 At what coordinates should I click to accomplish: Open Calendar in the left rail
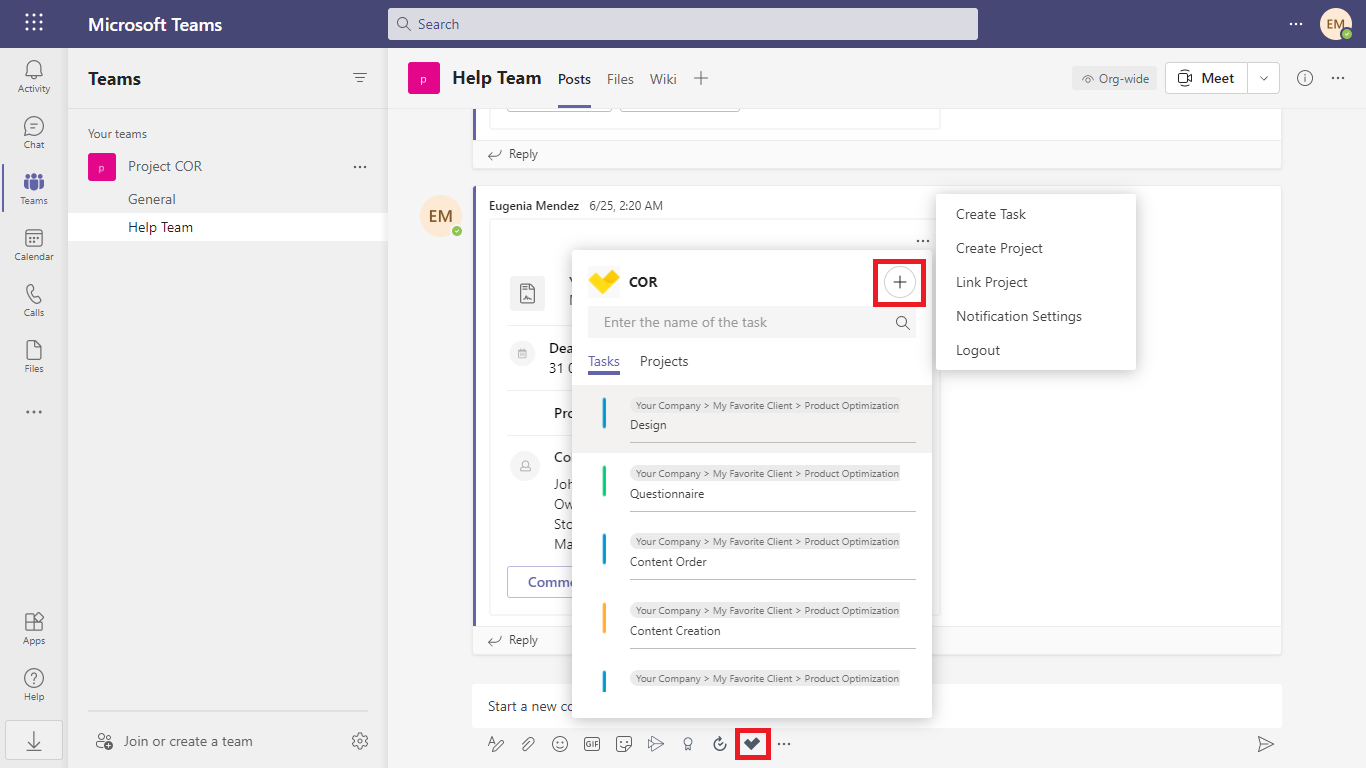click(x=34, y=244)
